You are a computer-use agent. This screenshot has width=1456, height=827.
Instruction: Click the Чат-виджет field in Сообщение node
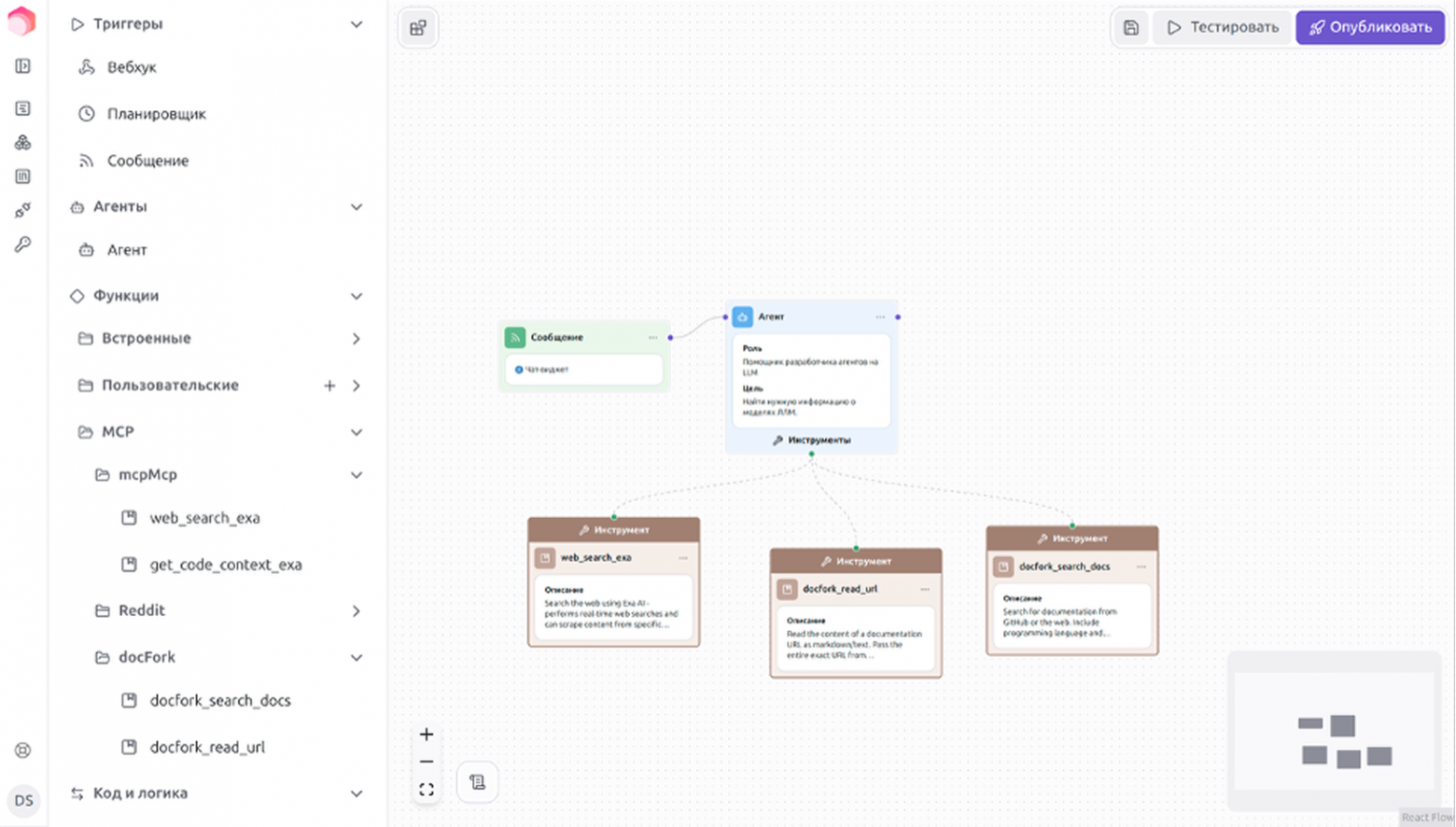[584, 370]
